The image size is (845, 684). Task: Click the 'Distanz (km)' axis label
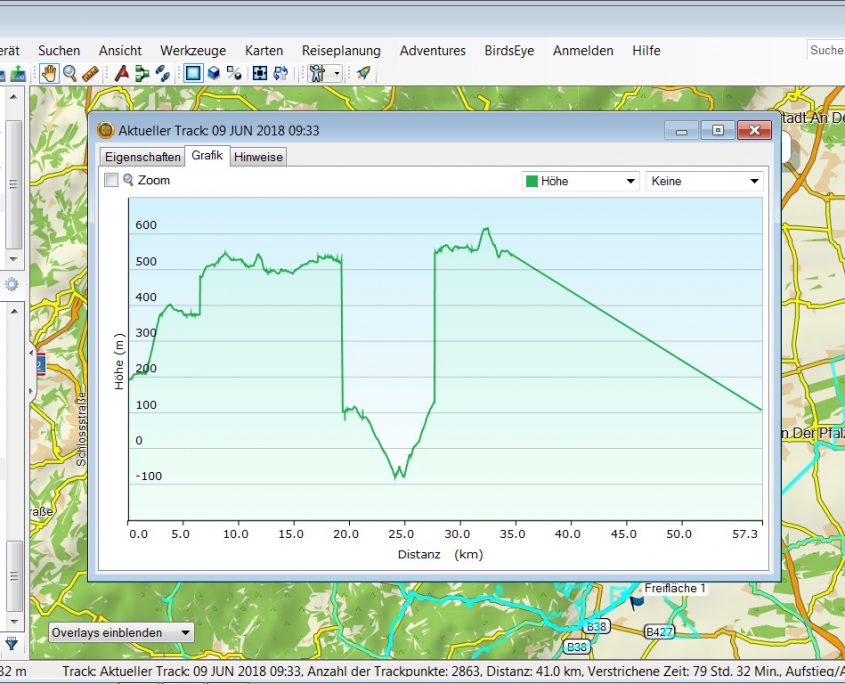pyautogui.click(x=440, y=554)
